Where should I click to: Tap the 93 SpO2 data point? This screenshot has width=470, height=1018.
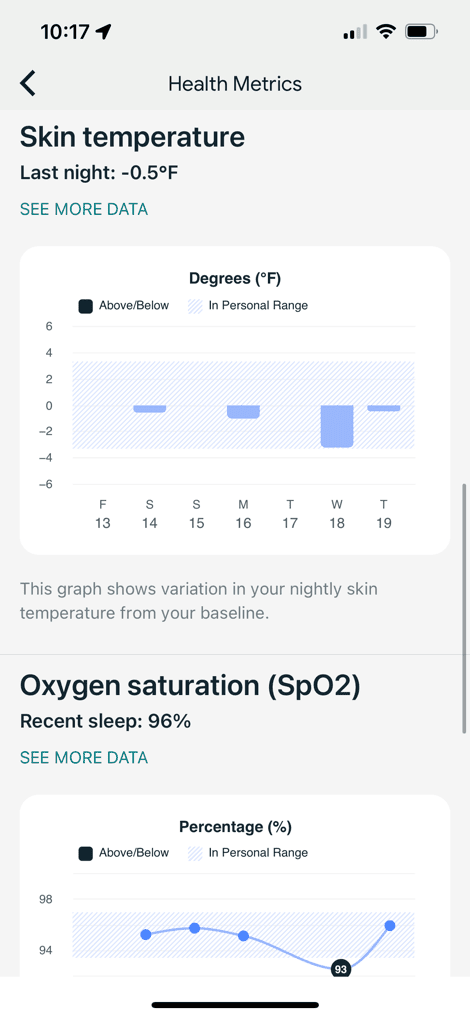click(x=340, y=969)
